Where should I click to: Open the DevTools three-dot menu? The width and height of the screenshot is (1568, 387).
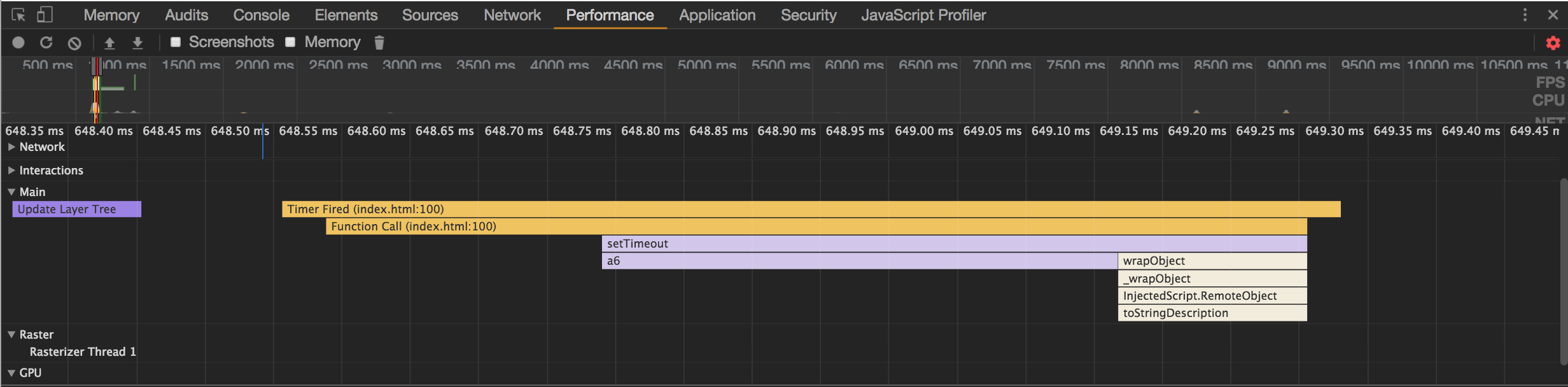click(x=1525, y=15)
